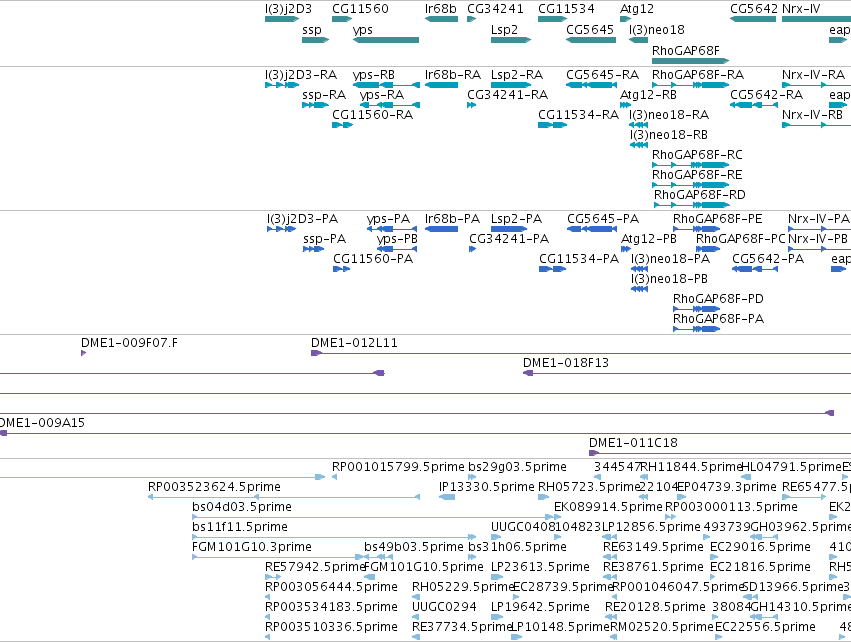Click the RhoGAP68F-RE transcript

pyautogui.click(x=690, y=185)
